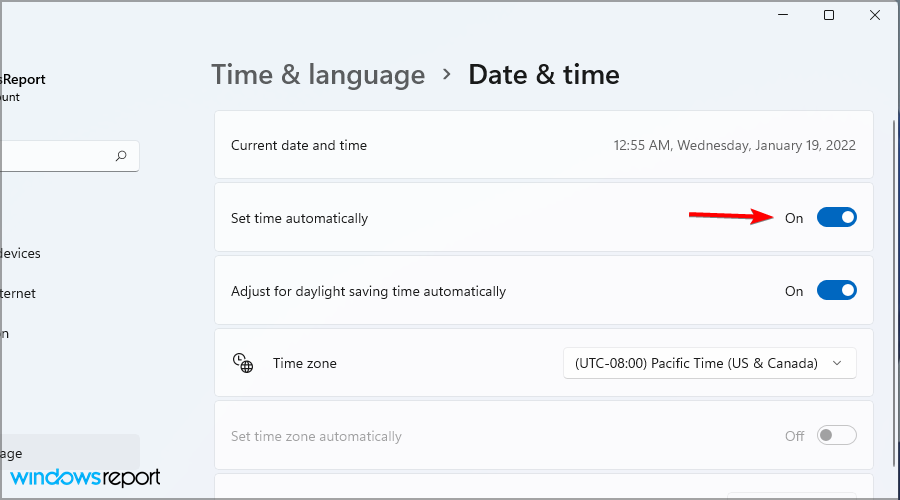Screen dimensions: 900x500
Task: Navigate back to Time & language breadcrumb
Action: [x=318, y=75]
